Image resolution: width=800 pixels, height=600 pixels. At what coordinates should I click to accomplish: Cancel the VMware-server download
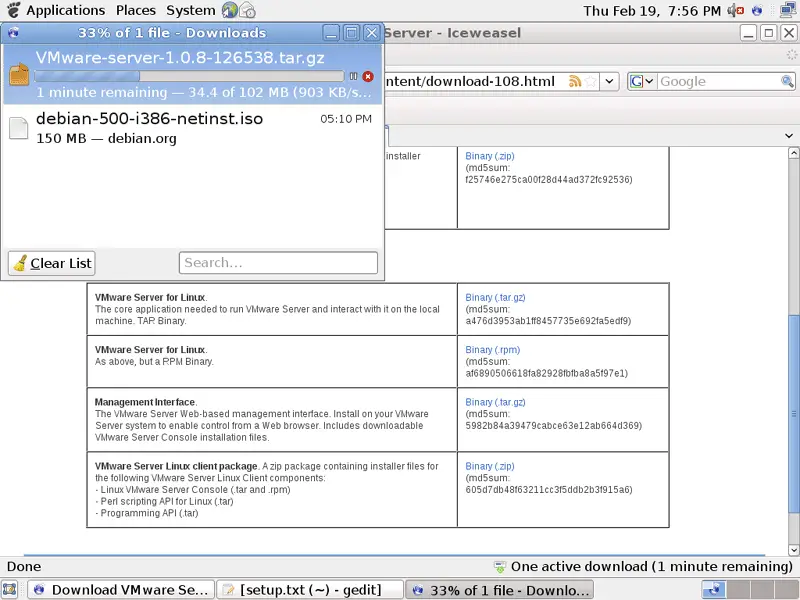368,77
